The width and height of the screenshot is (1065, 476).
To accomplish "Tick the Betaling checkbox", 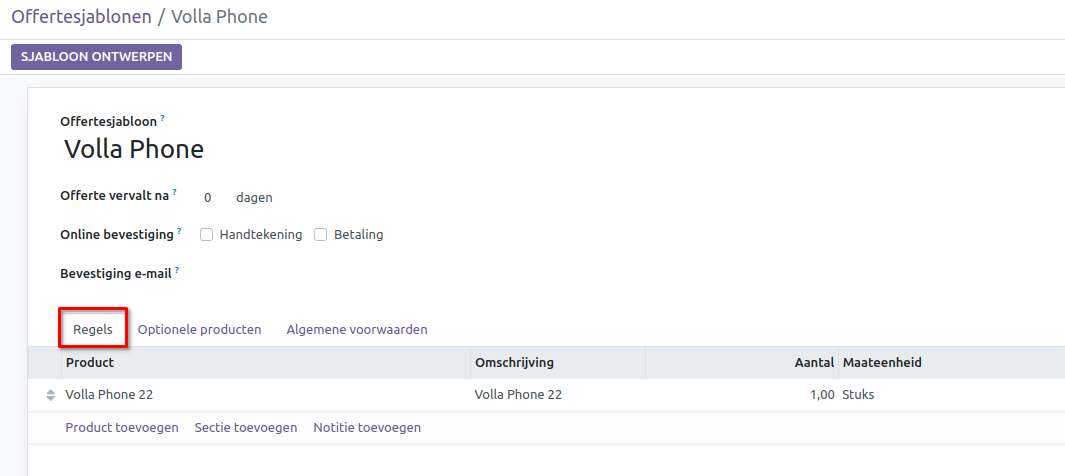I will pyautogui.click(x=321, y=235).
